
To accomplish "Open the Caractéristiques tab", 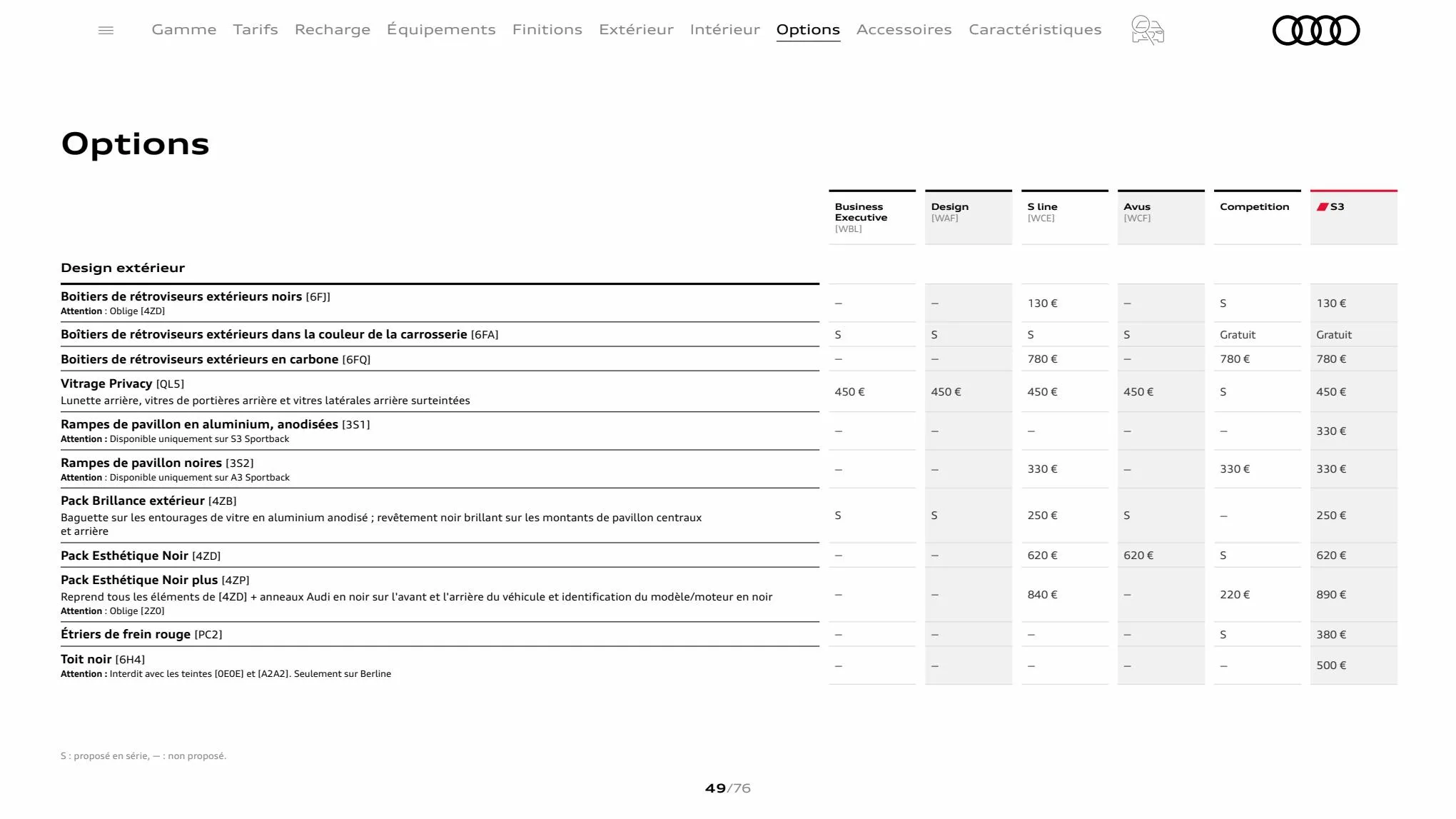I will 1035,29.
